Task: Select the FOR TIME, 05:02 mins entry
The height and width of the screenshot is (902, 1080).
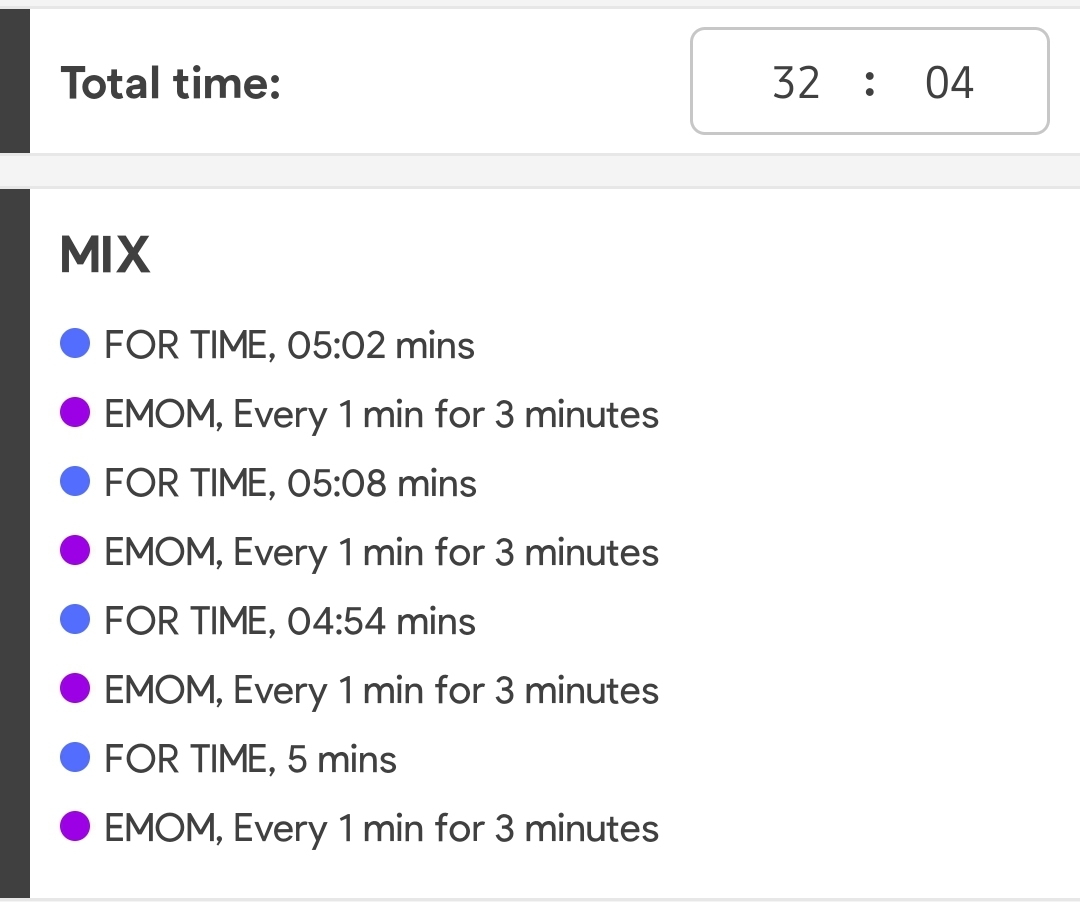Action: point(289,345)
